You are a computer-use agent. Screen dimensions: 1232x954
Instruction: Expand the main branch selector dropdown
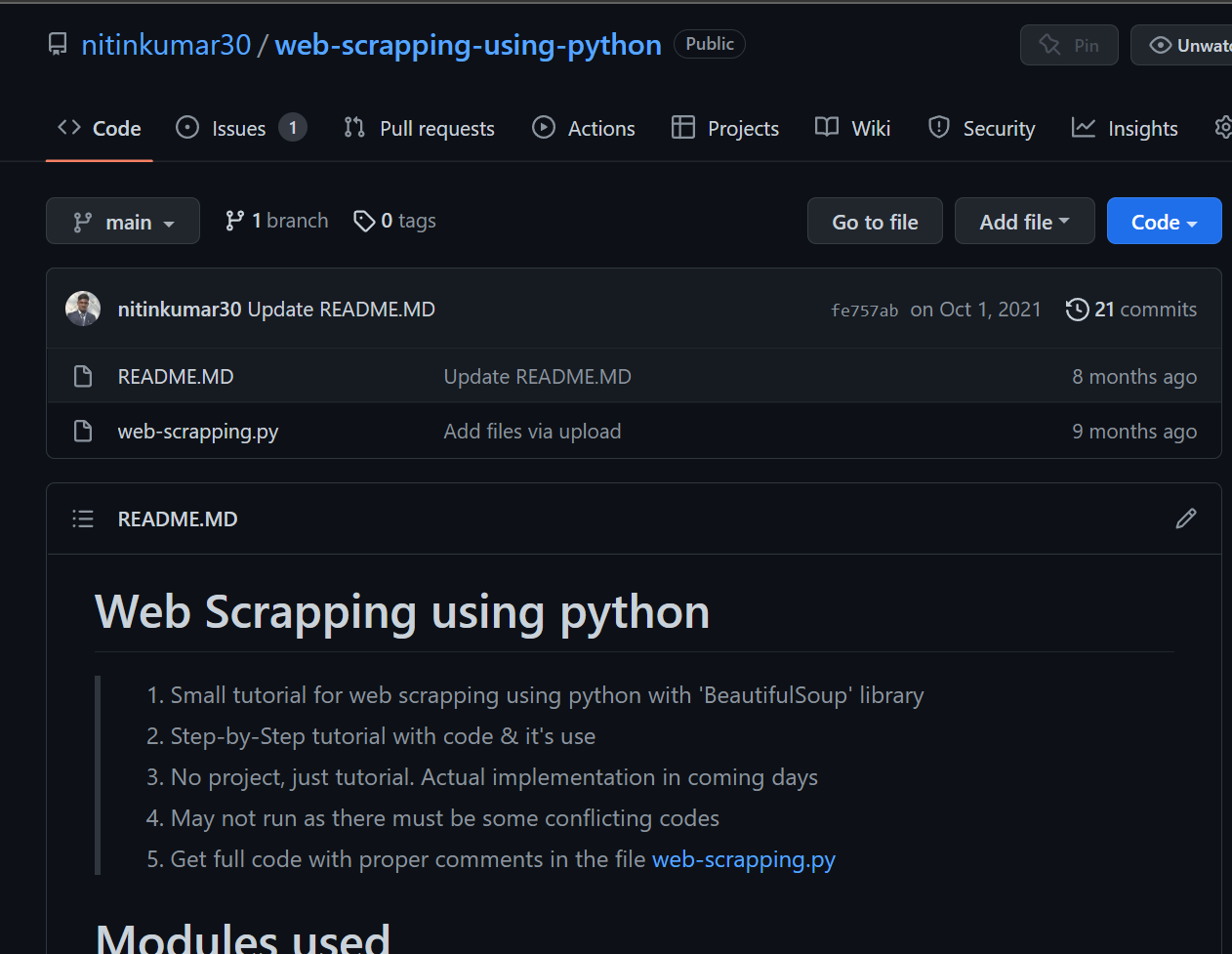tap(123, 222)
